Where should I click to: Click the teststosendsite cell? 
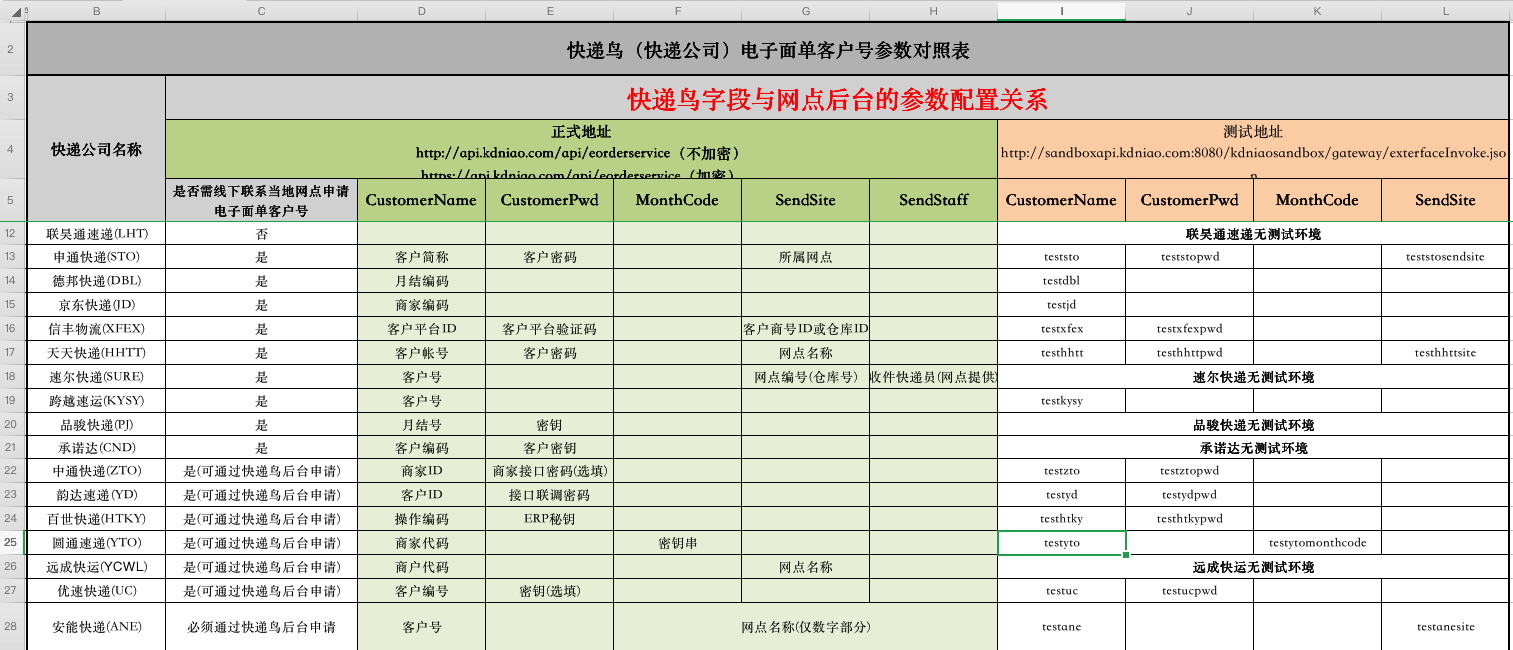coord(1445,257)
